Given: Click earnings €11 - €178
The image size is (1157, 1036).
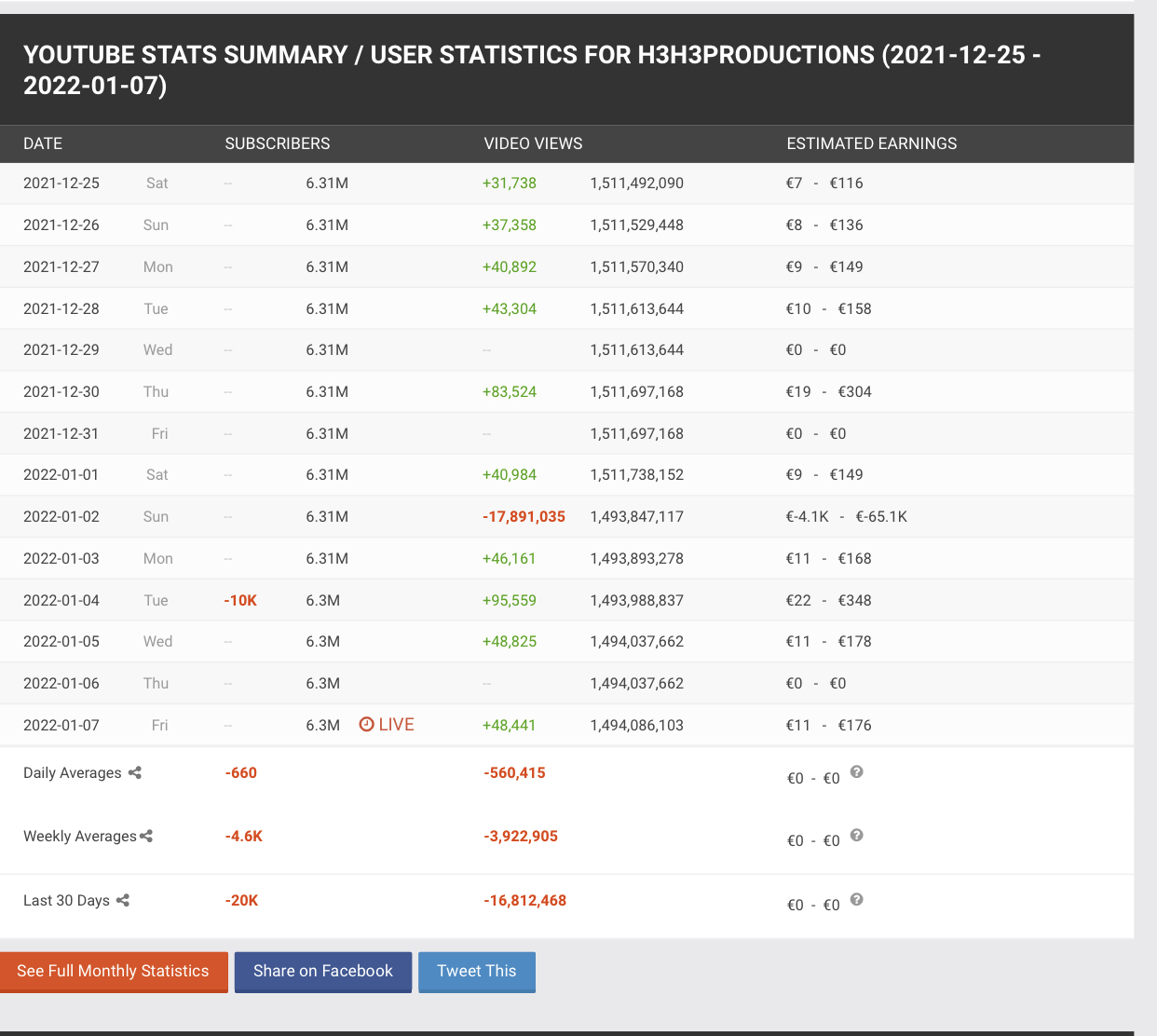Looking at the screenshot, I should click(x=829, y=642).
